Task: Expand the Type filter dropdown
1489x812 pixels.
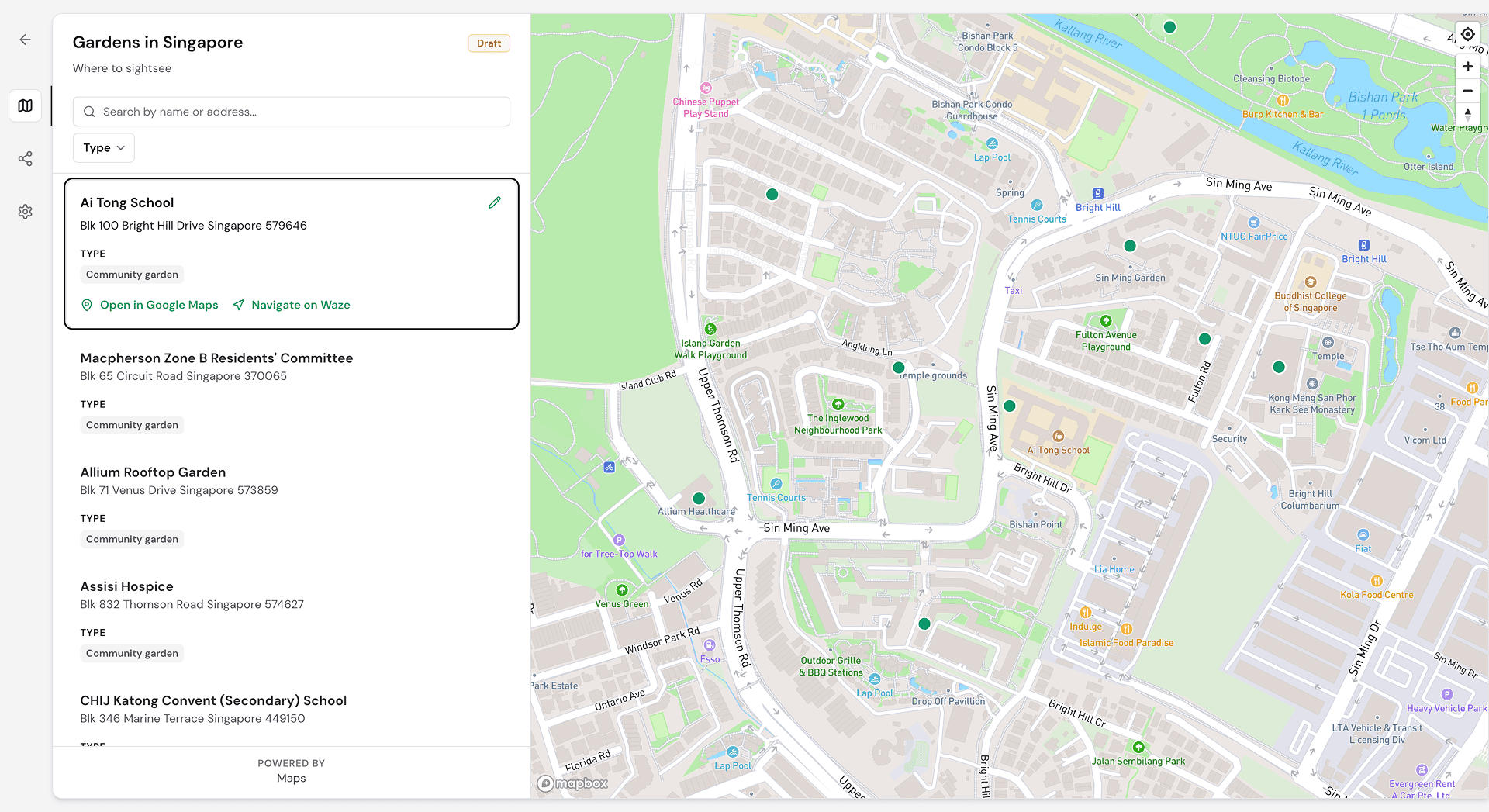Action: [x=104, y=148]
